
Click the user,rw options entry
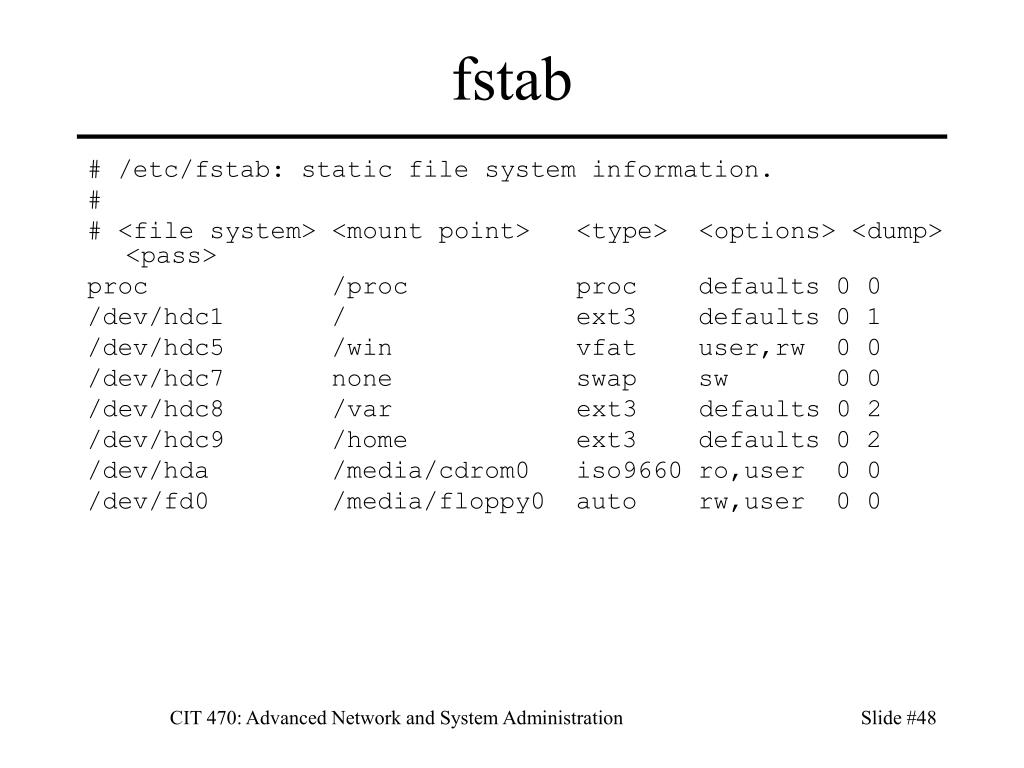752,348
